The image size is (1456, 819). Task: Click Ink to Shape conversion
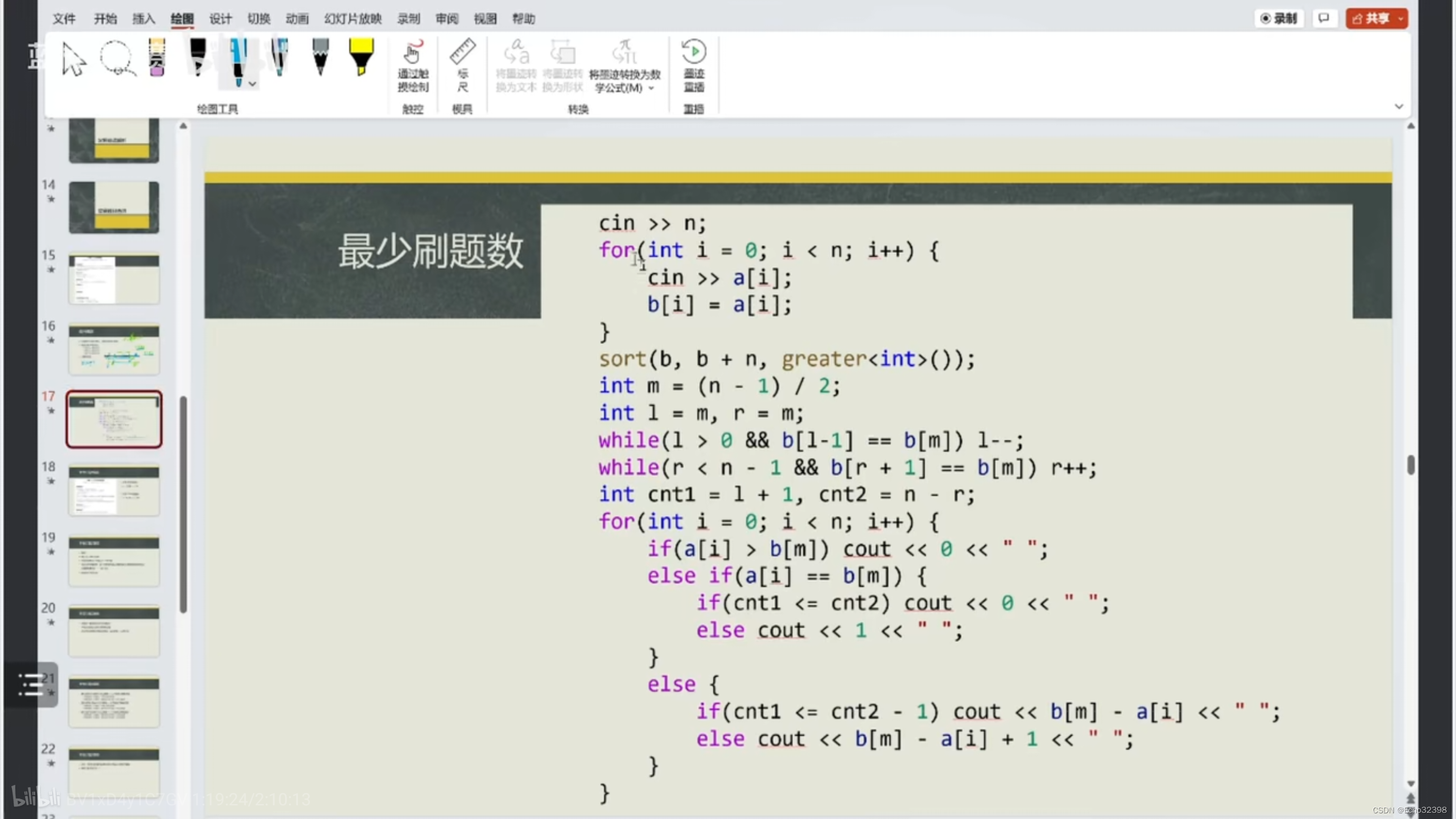pyautogui.click(x=562, y=66)
